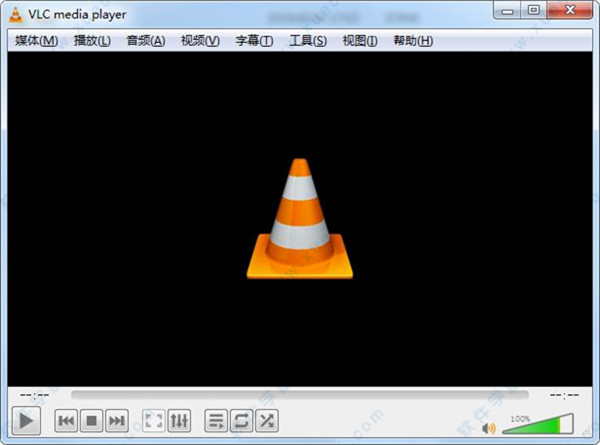Maximize the VLC window

[534, 10]
